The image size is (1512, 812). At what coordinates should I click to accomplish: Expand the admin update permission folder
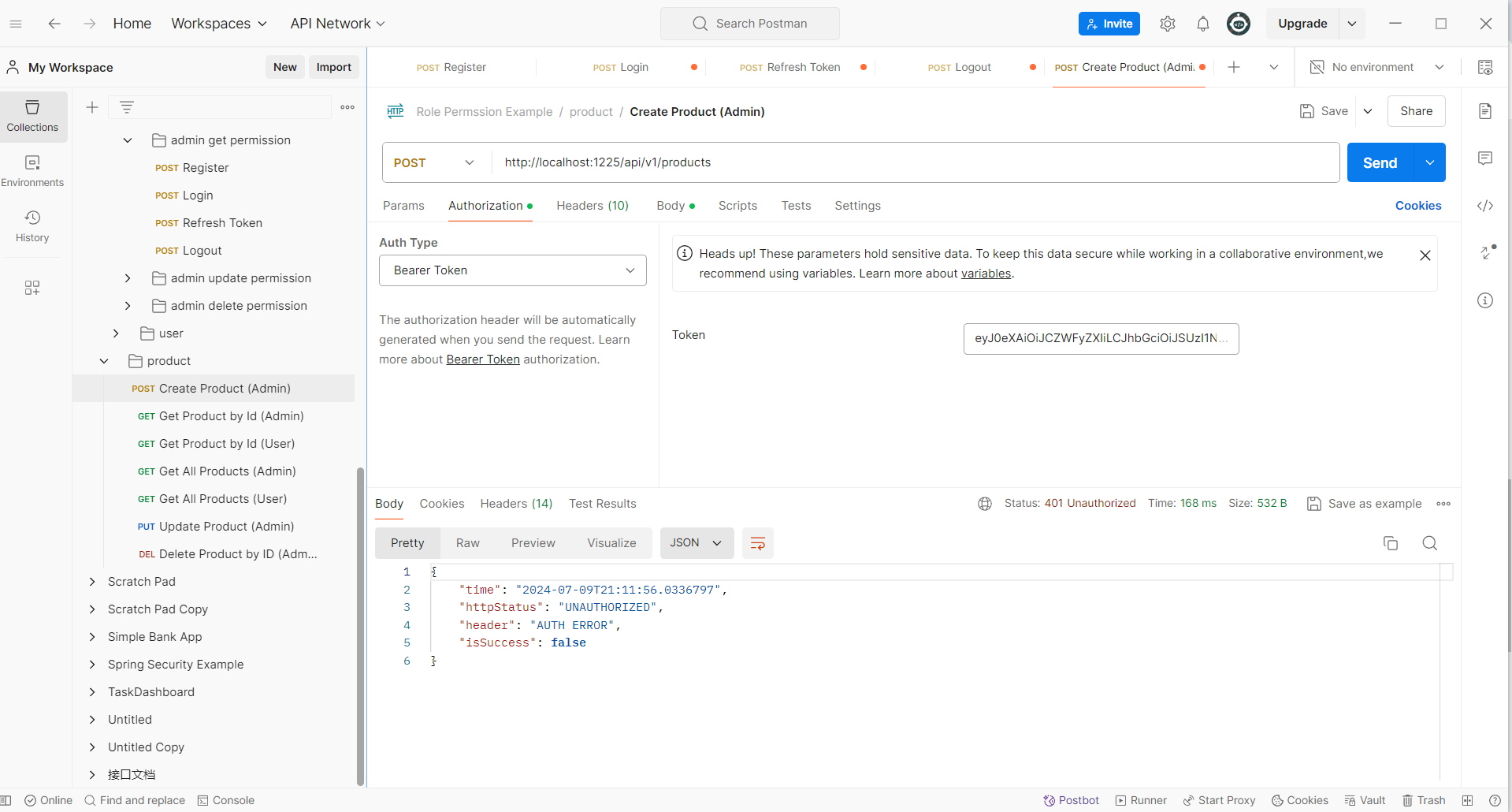[x=128, y=278]
